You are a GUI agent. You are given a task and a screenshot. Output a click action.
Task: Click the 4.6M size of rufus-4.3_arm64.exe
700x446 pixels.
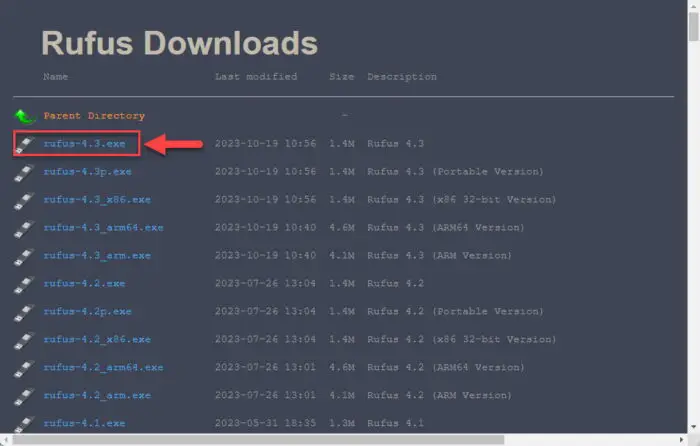(342, 228)
